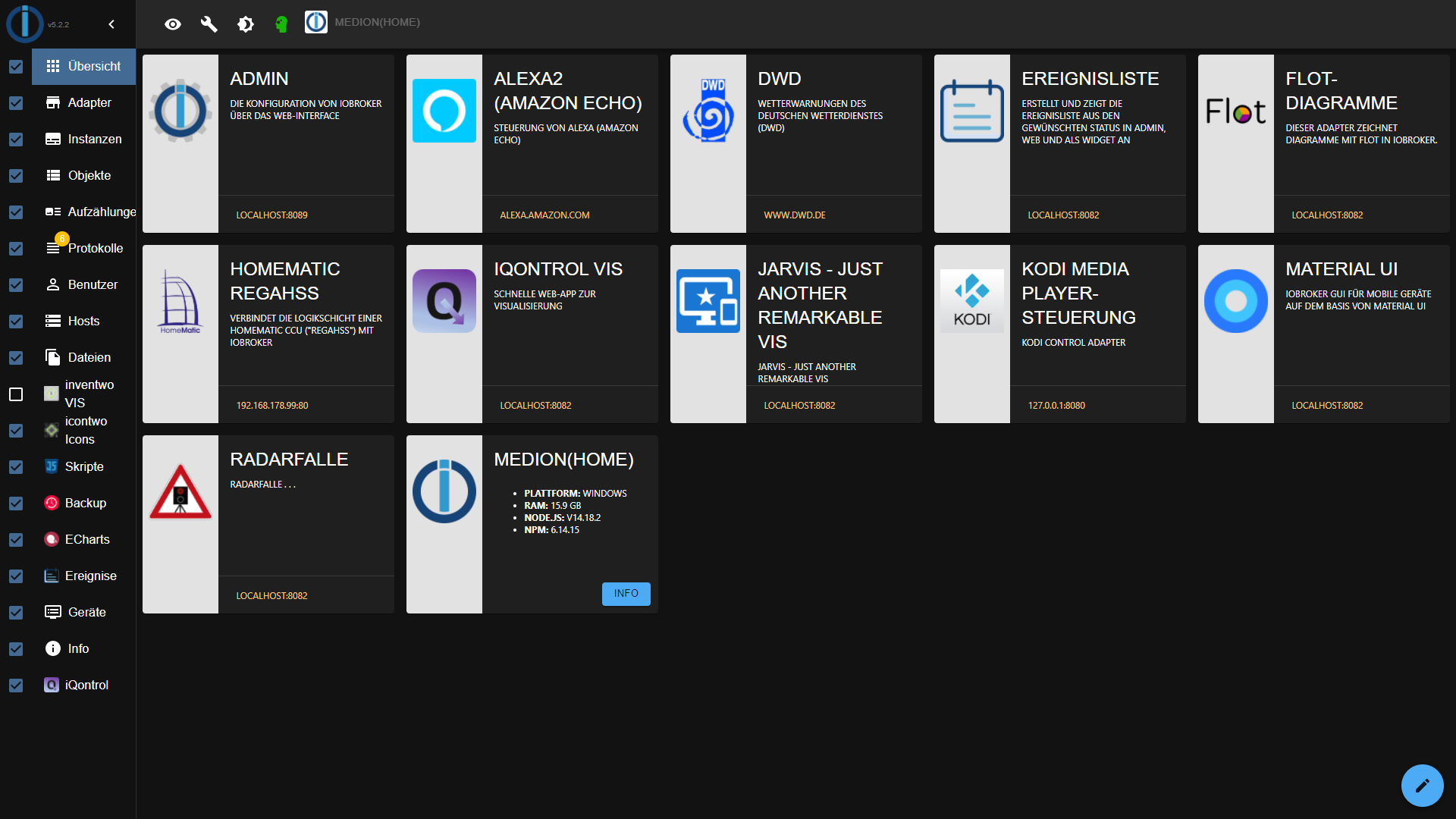Click the Hosts list icon in sidebar

coord(53,322)
